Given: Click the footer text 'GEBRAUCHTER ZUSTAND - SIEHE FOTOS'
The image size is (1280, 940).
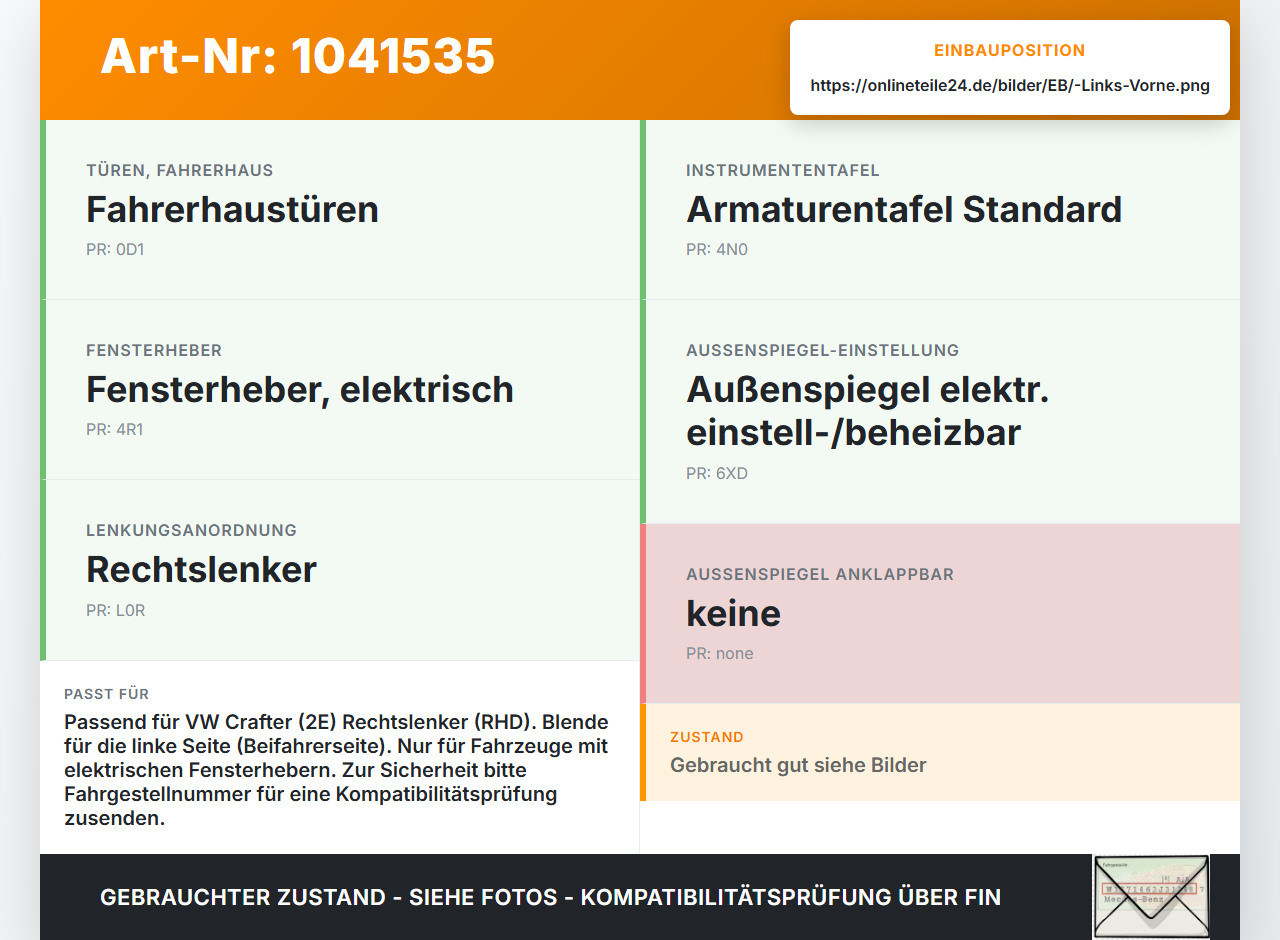Looking at the screenshot, I should (x=329, y=897).
